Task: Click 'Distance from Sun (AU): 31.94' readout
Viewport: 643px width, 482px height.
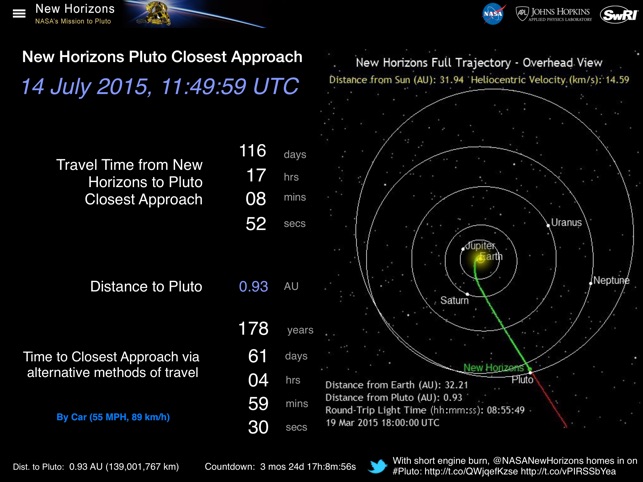Action: click(x=397, y=80)
